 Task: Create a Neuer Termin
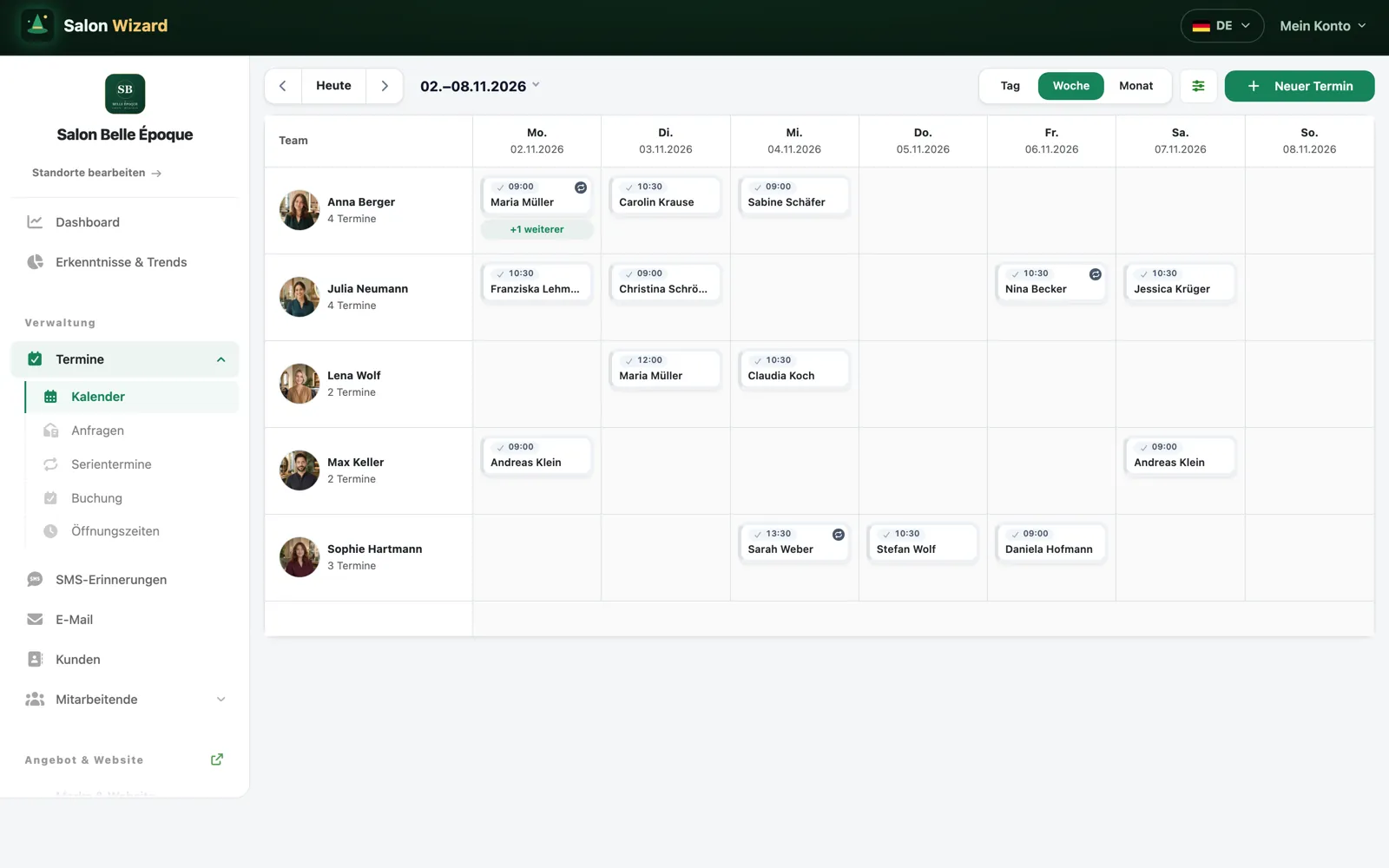point(1300,86)
